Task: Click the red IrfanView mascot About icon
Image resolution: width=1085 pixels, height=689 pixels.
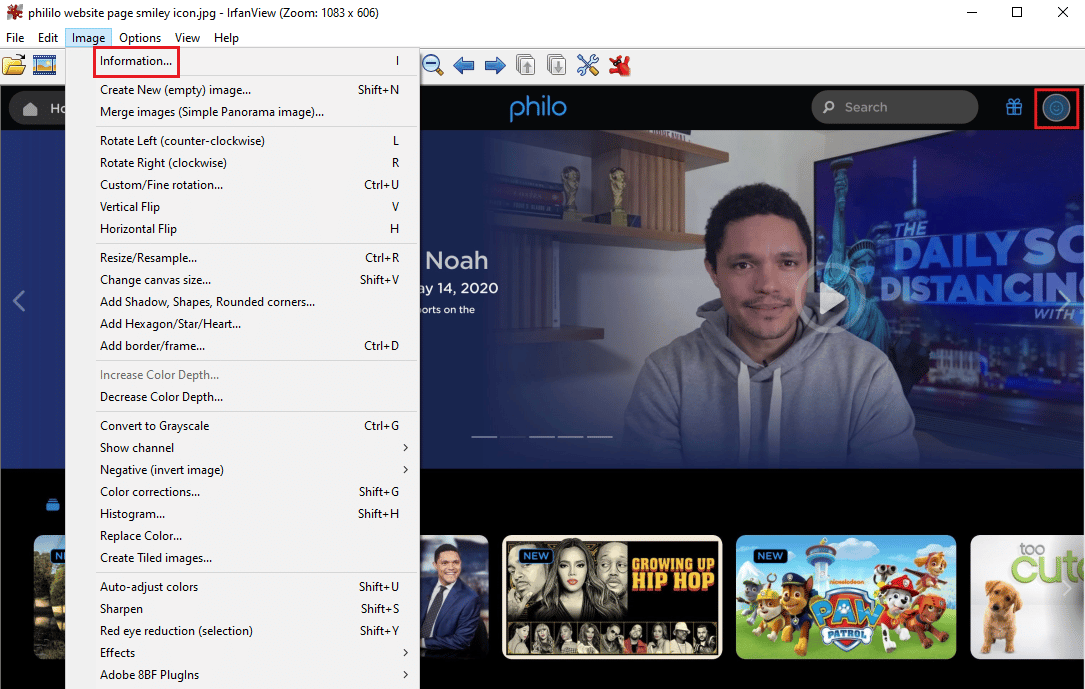Action: pyautogui.click(x=620, y=66)
